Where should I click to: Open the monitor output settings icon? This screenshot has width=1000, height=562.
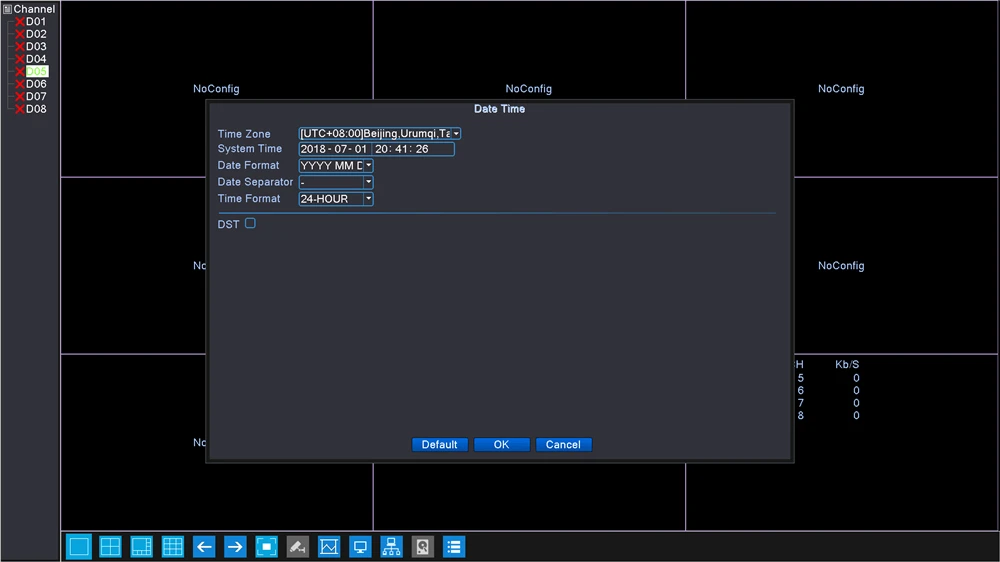tap(360, 547)
